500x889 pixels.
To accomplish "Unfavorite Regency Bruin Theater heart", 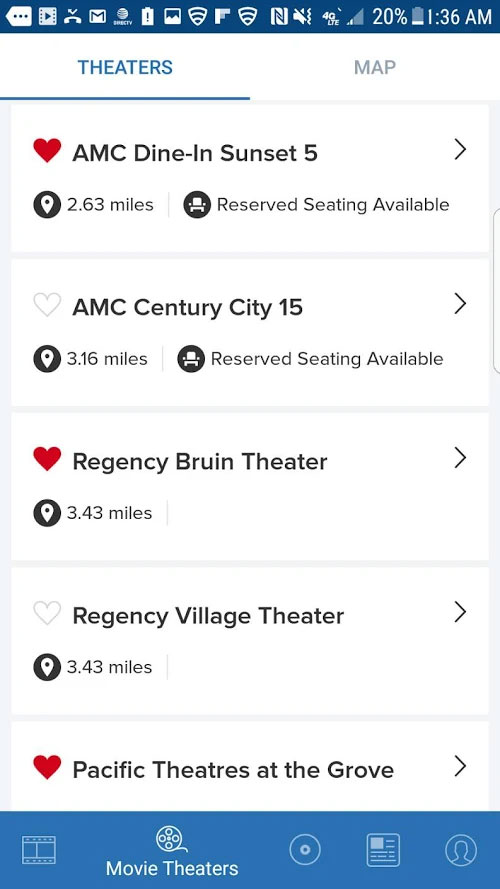I will (47, 459).
